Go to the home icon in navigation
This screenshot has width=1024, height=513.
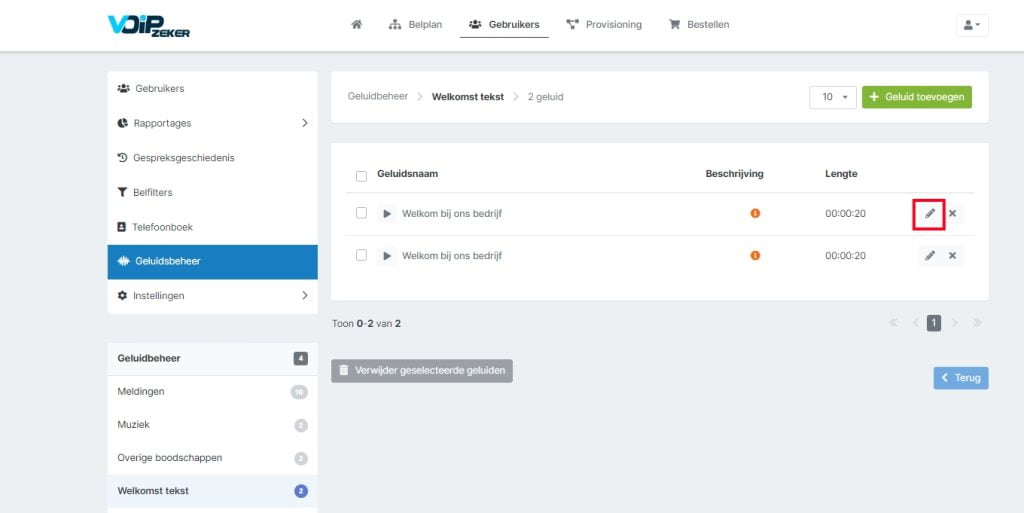coord(357,25)
